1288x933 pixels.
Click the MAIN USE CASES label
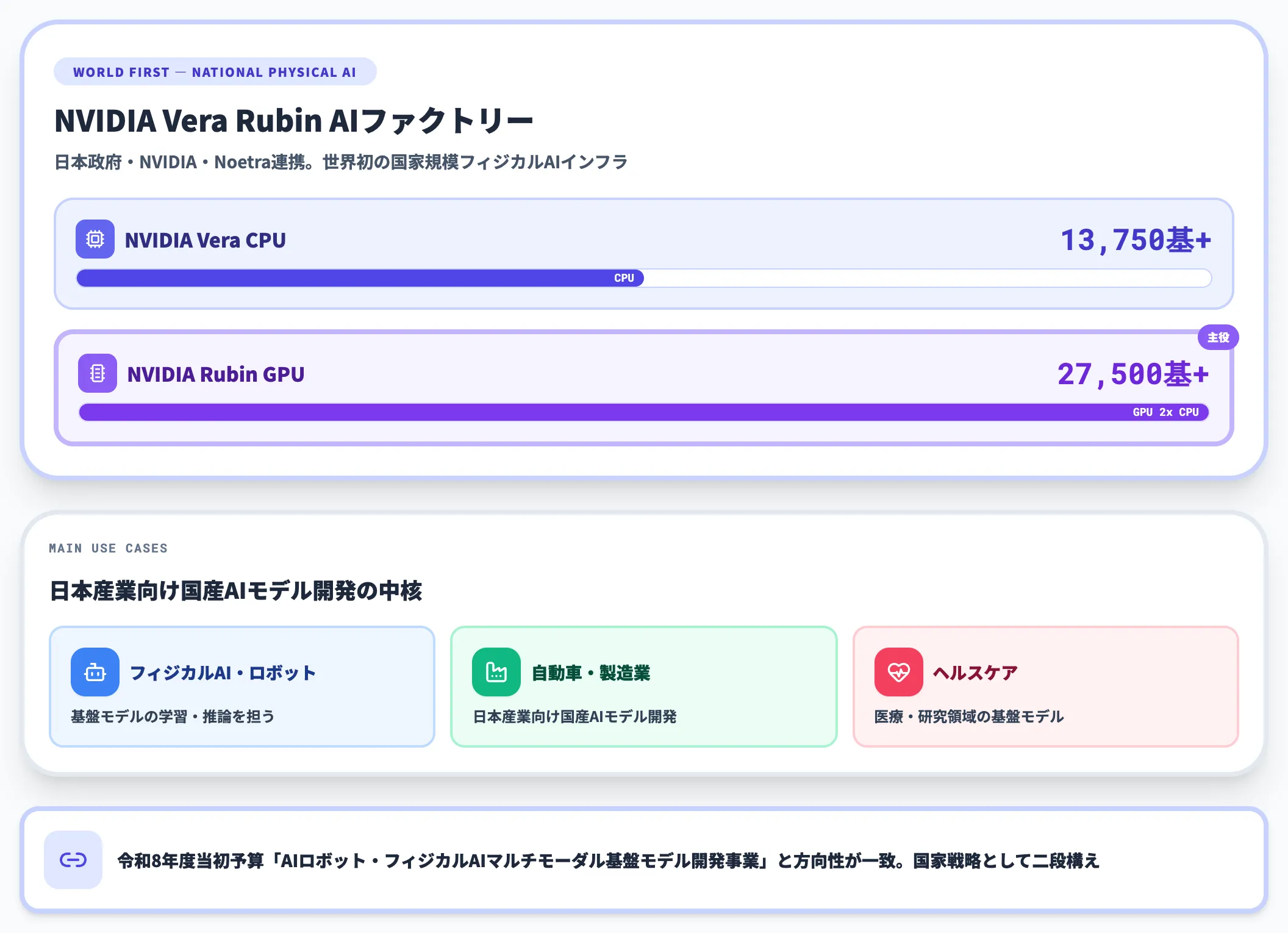pos(108,548)
